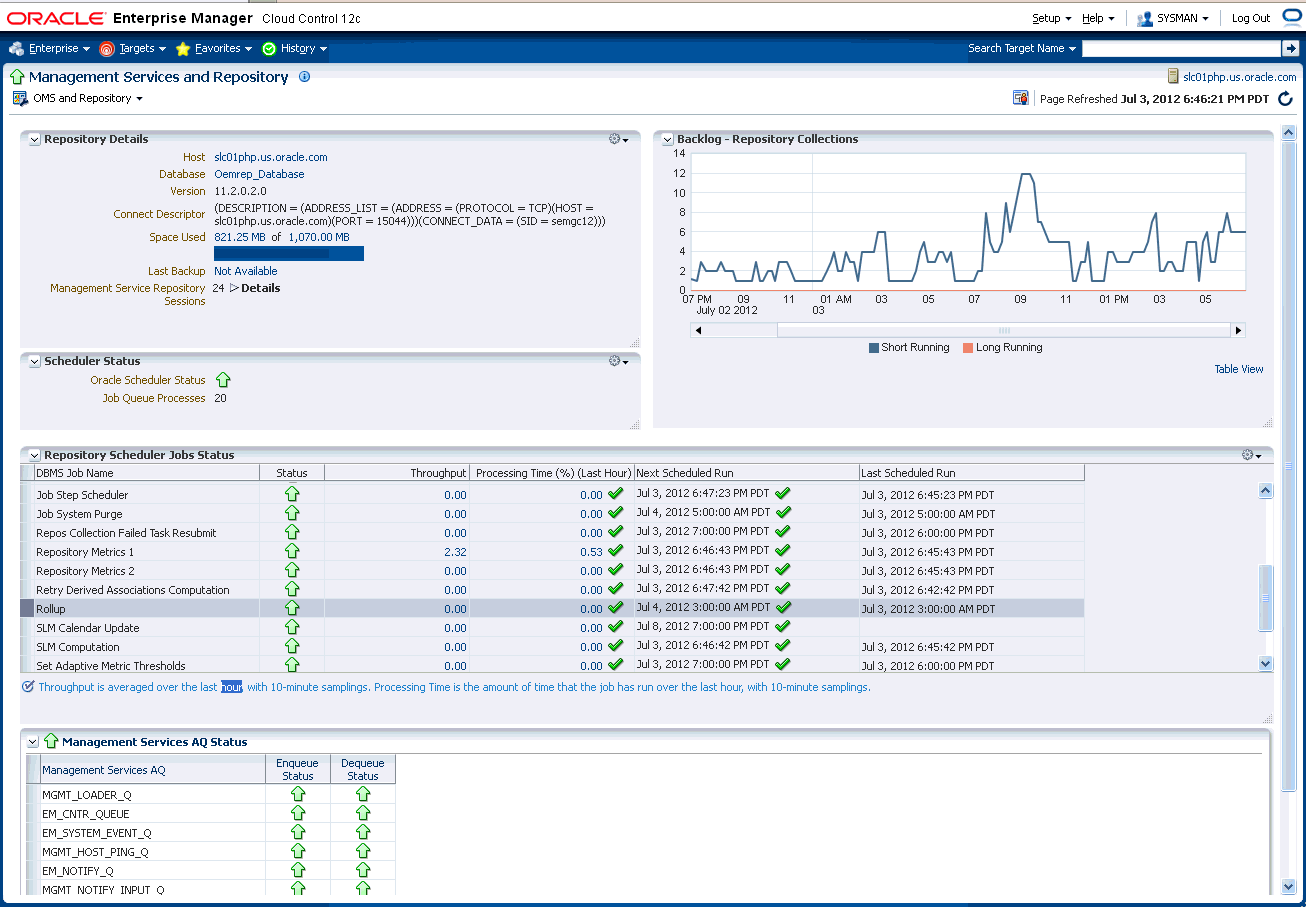Select the Rollup job row
This screenshot has width=1306, height=907.
point(552,609)
